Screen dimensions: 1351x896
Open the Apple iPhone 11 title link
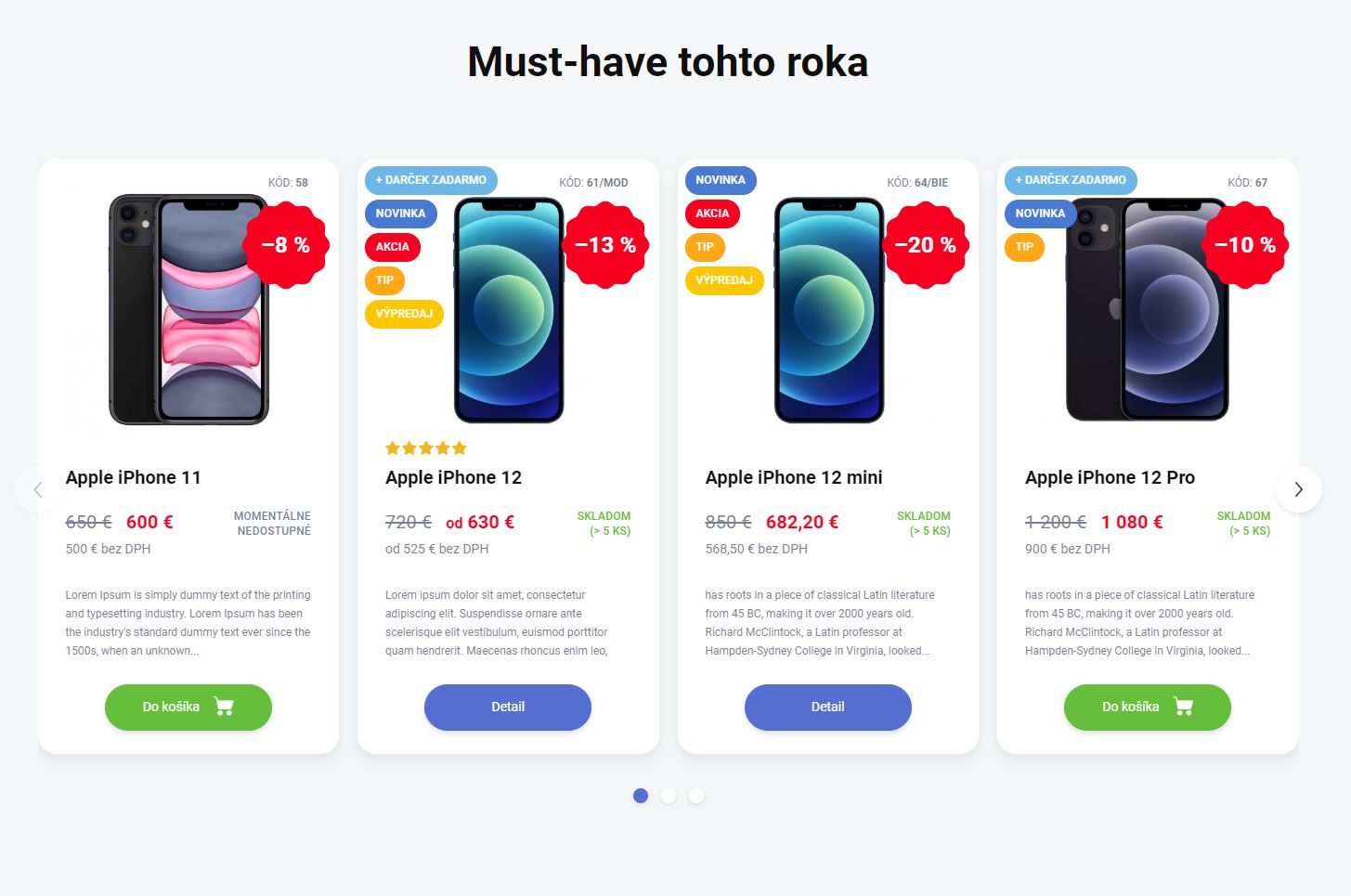[x=134, y=477]
